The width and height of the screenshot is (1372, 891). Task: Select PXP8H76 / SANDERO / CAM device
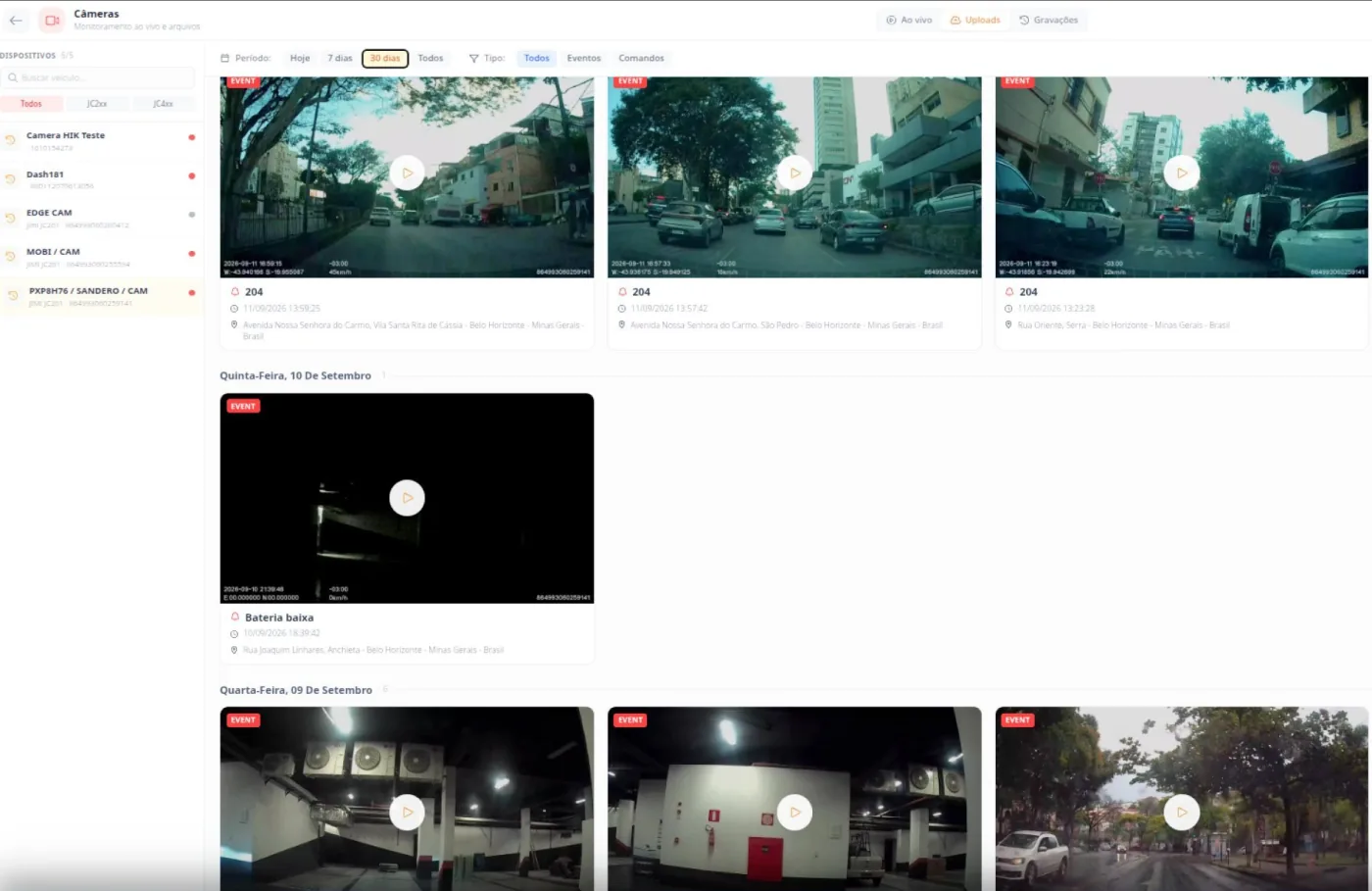102,296
